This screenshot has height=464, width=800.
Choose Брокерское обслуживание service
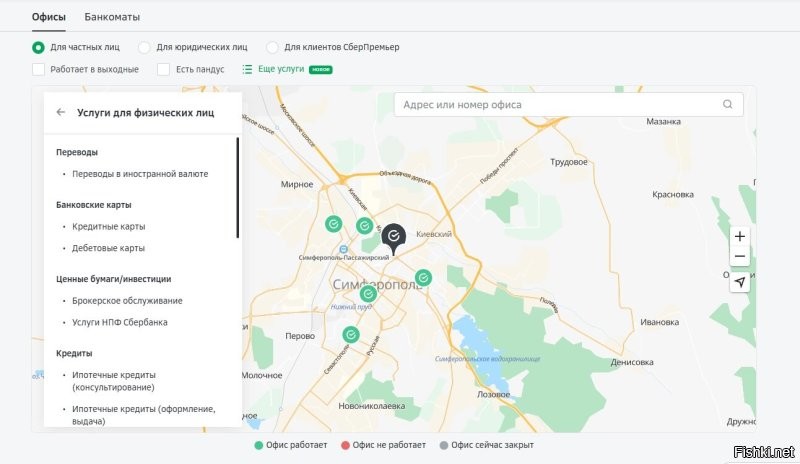point(127,301)
